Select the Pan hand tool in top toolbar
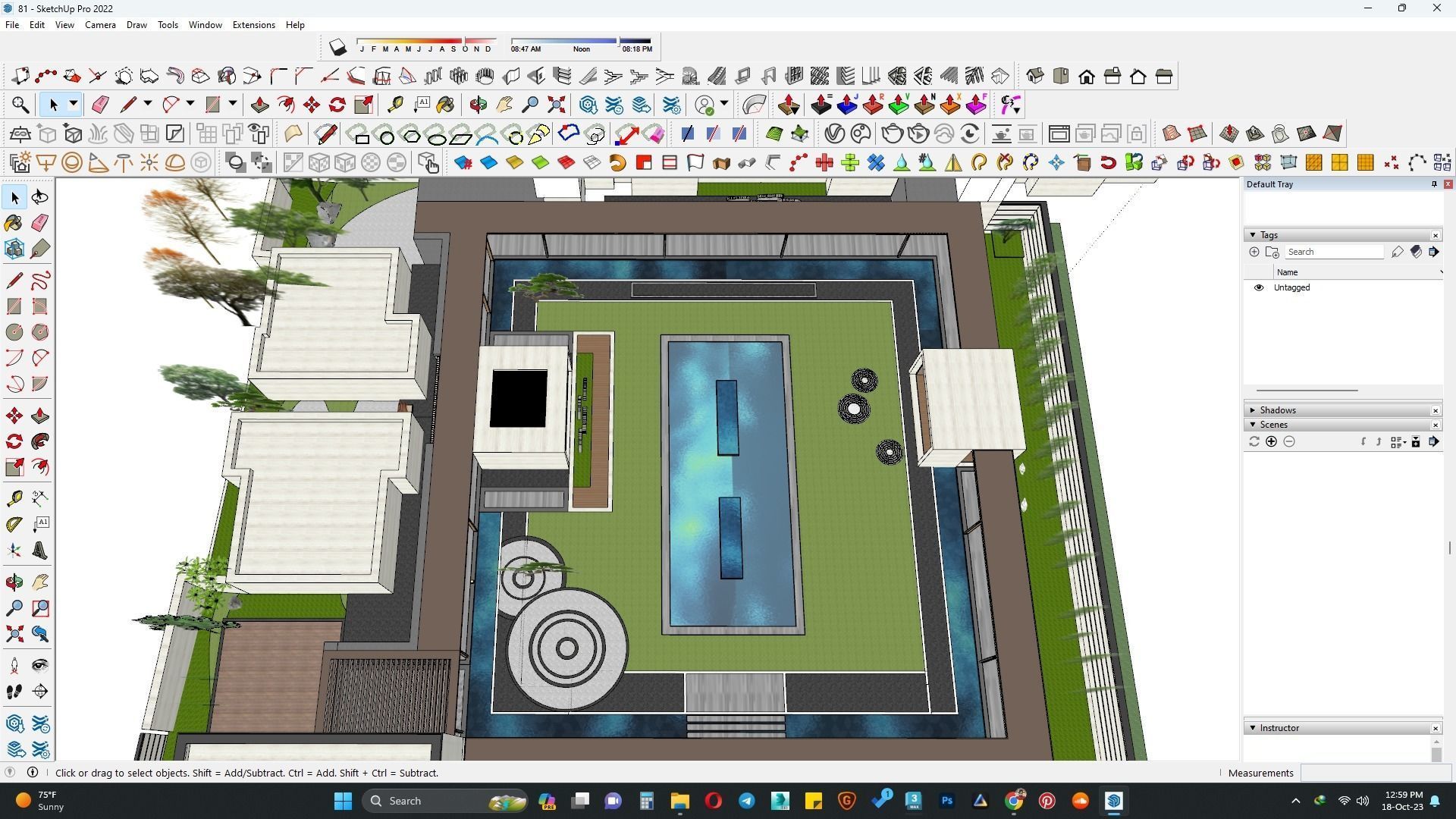 504,105
